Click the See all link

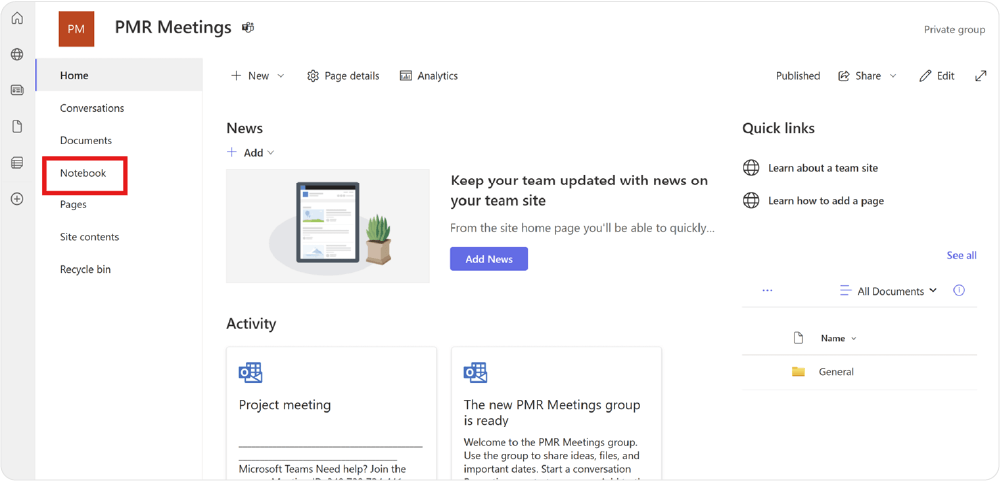[961, 255]
